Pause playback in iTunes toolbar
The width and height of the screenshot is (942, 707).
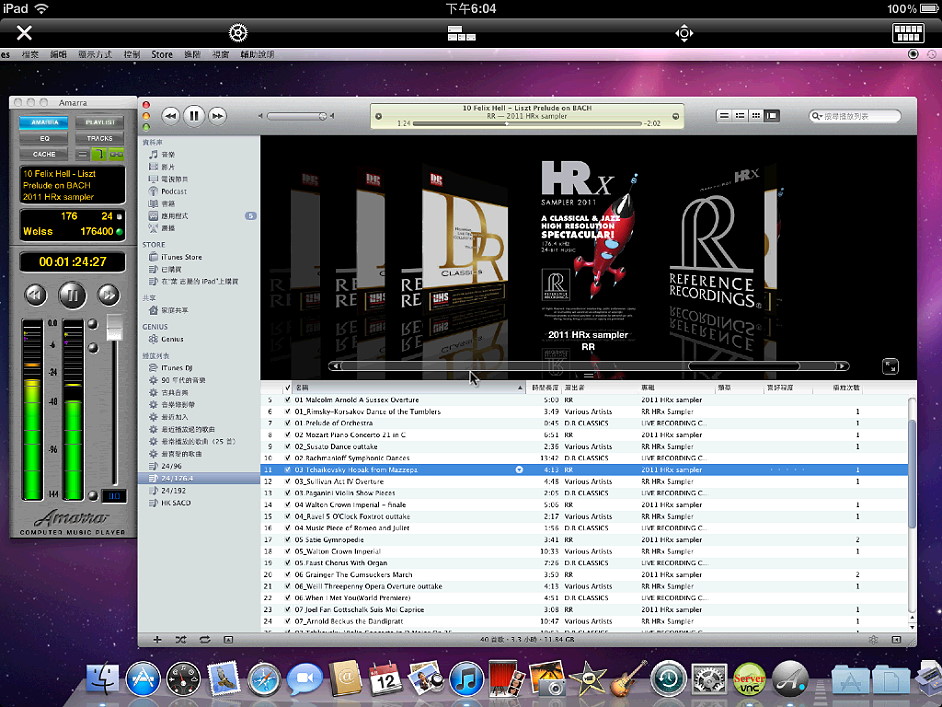click(x=194, y=115)
